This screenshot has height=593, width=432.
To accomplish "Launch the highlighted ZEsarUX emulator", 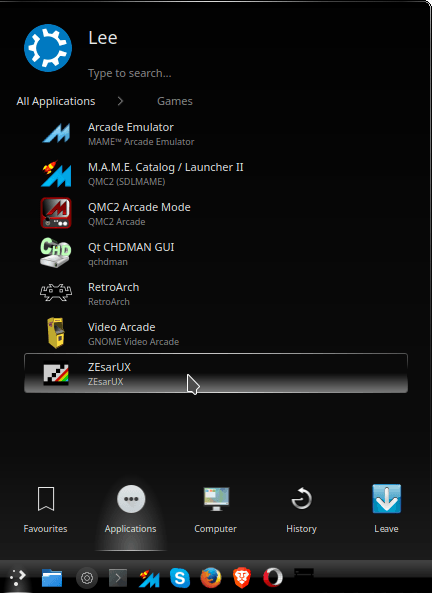I will [216, 373].
